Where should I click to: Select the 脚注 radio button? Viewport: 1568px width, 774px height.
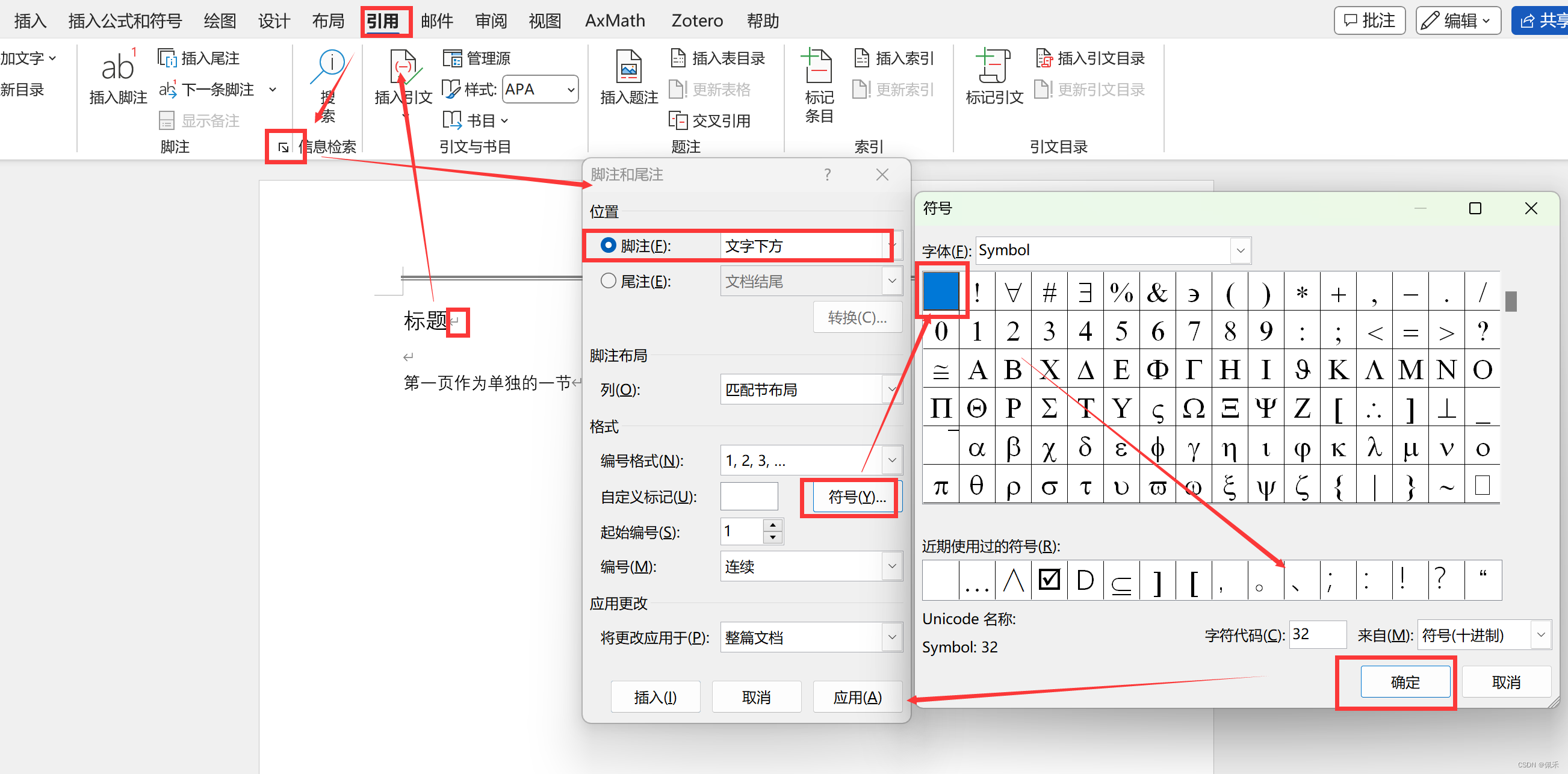[608, 245]
